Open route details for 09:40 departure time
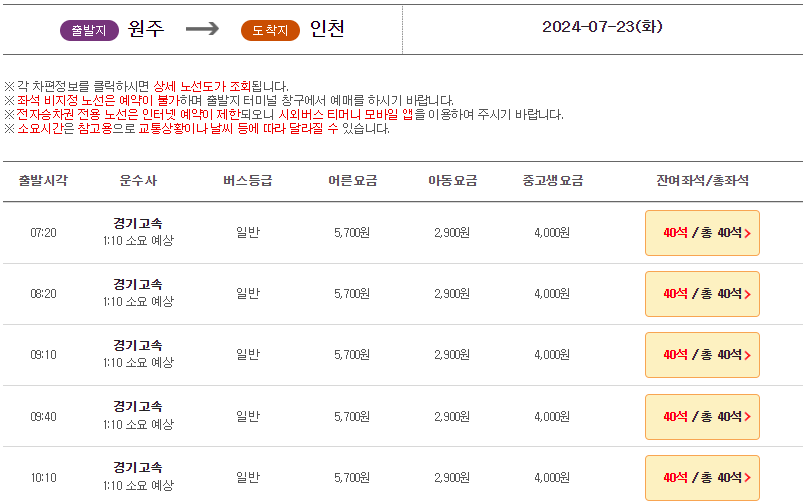This screenshot has height=504, width=803. [x=44, y=417]
